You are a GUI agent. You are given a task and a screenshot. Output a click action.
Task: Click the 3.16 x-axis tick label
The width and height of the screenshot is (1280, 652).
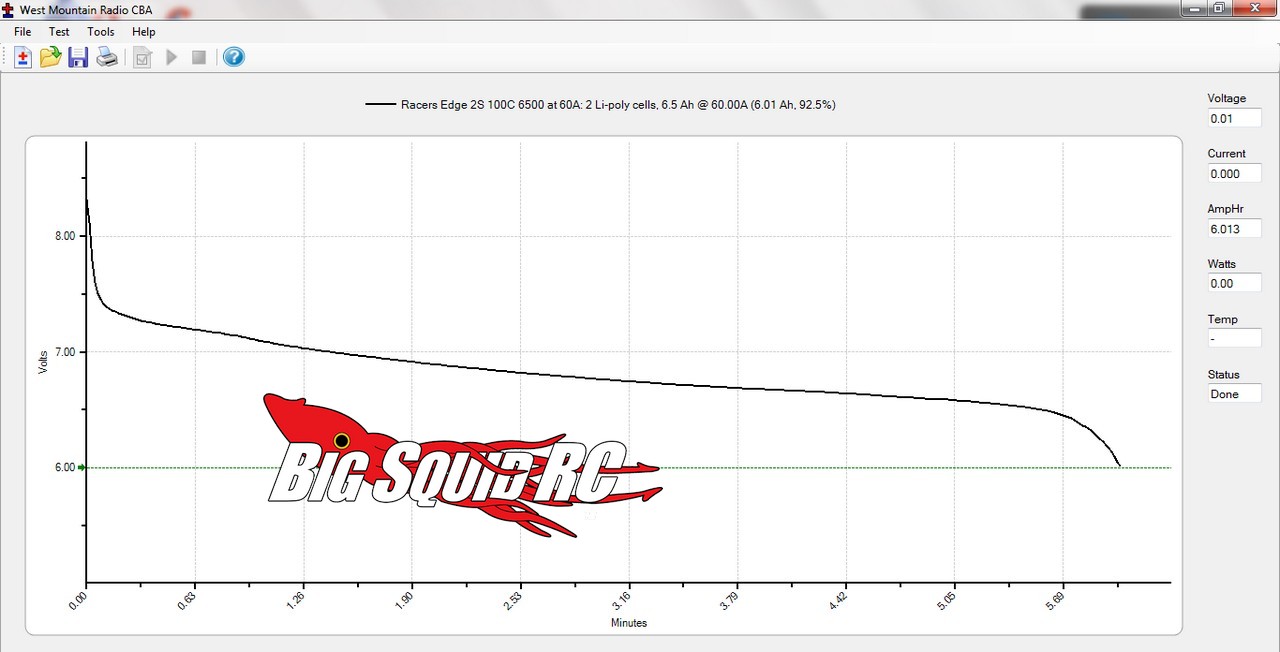pos(620,600)
